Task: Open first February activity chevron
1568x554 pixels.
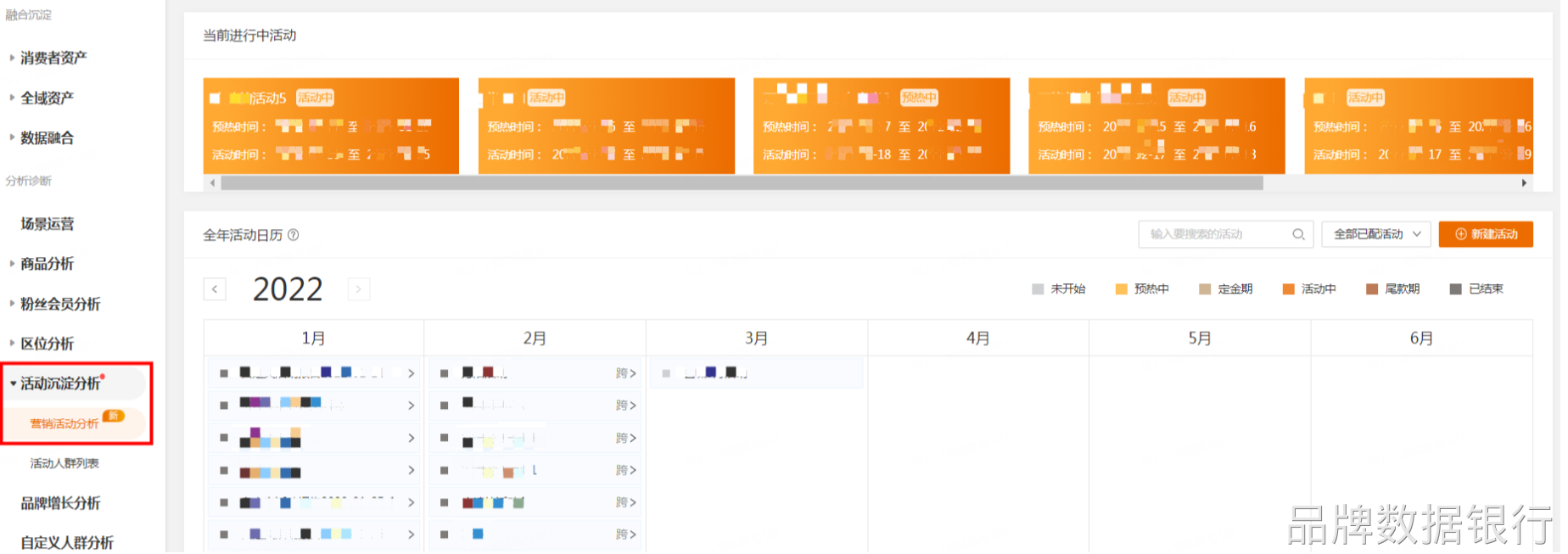Action: 634,374
